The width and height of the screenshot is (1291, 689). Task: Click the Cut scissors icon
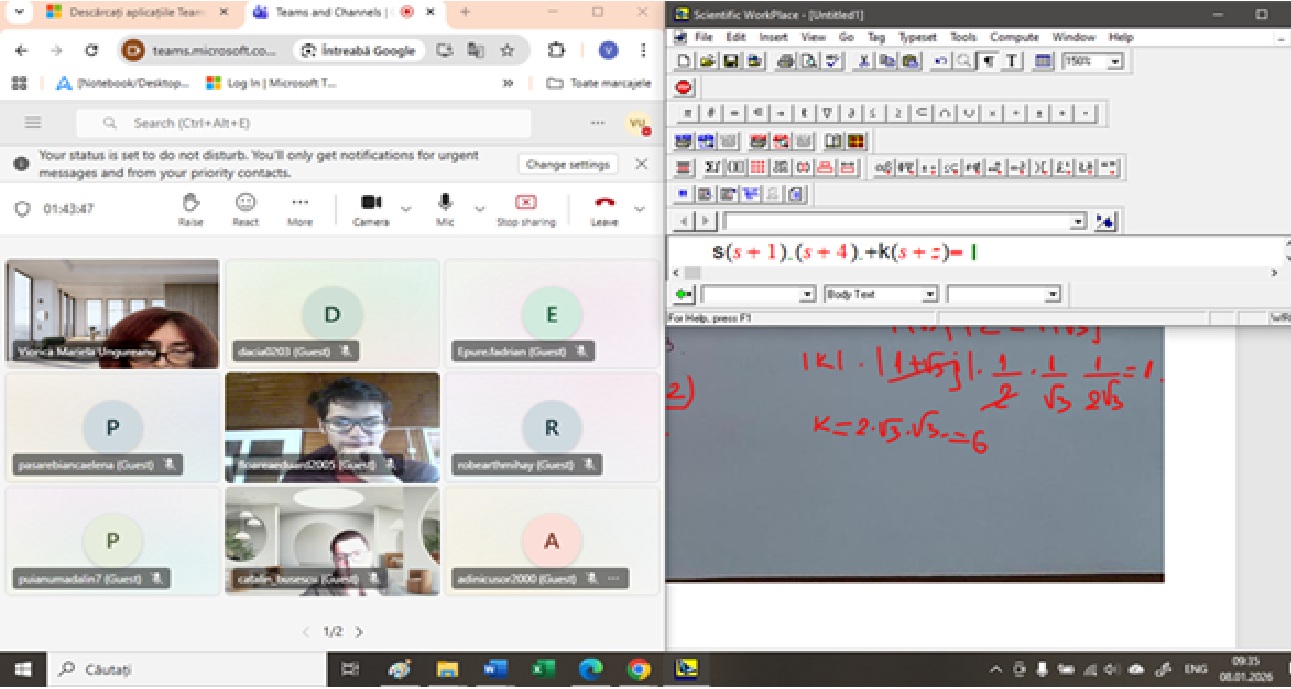[863, 62]
